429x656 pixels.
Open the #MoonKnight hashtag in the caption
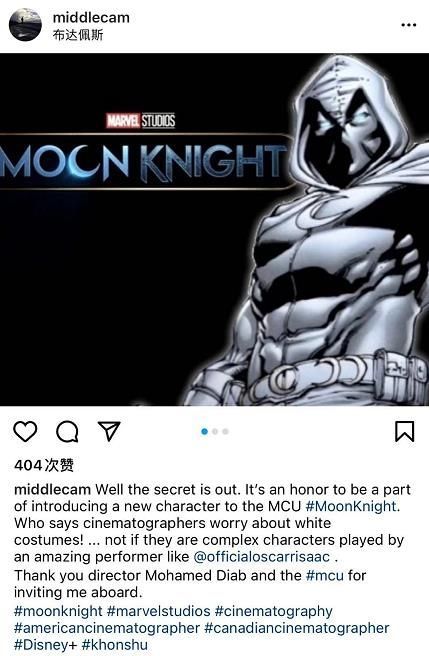351,506
